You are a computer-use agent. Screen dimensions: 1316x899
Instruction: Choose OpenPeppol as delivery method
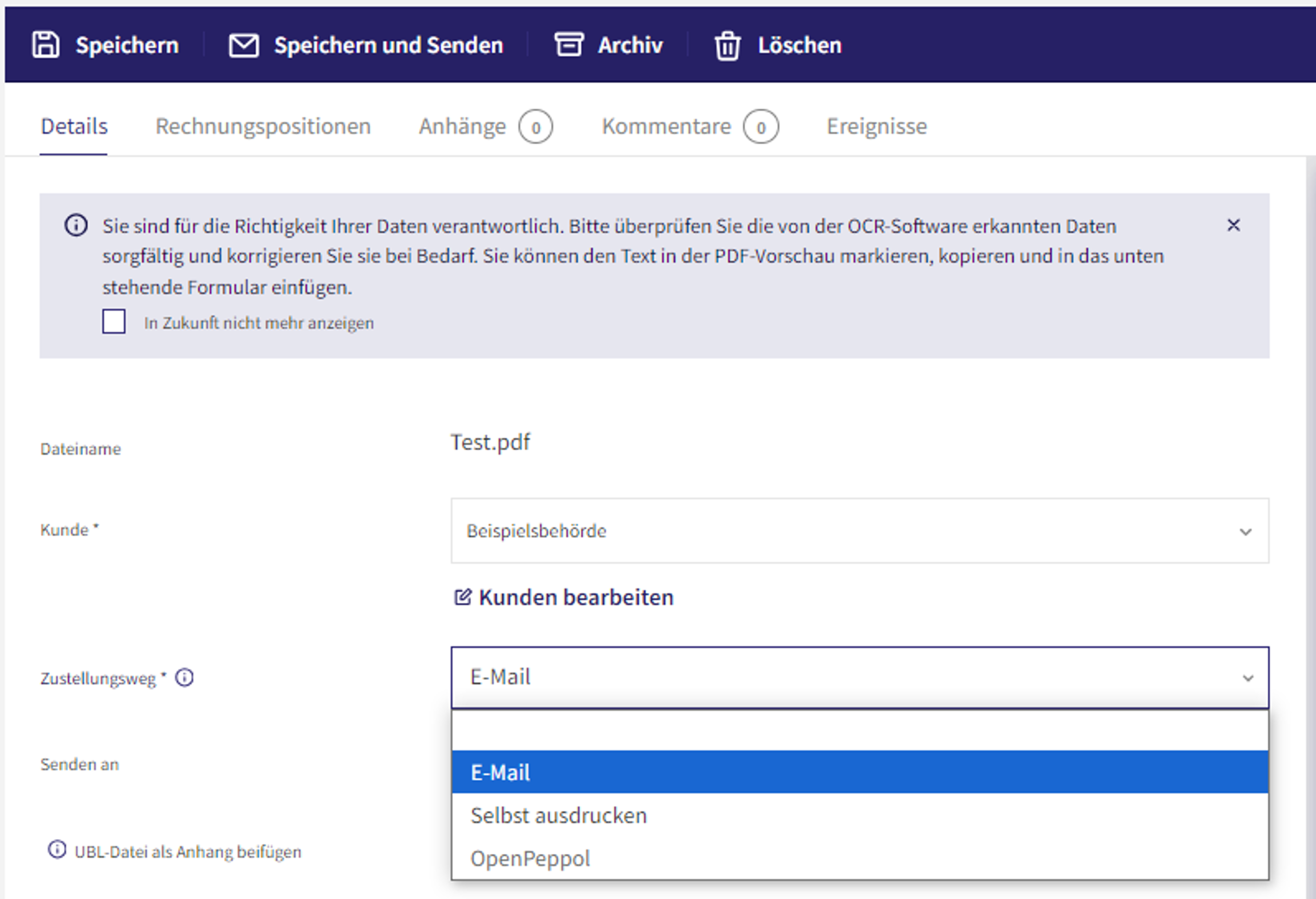[860, 858]
